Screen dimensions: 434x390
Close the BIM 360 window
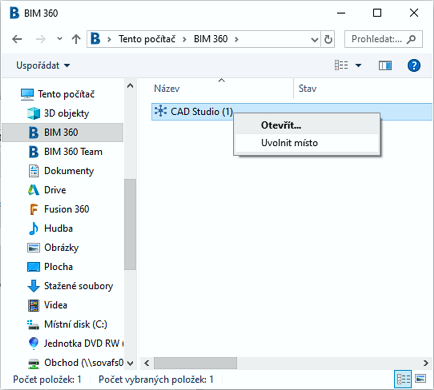414,13
